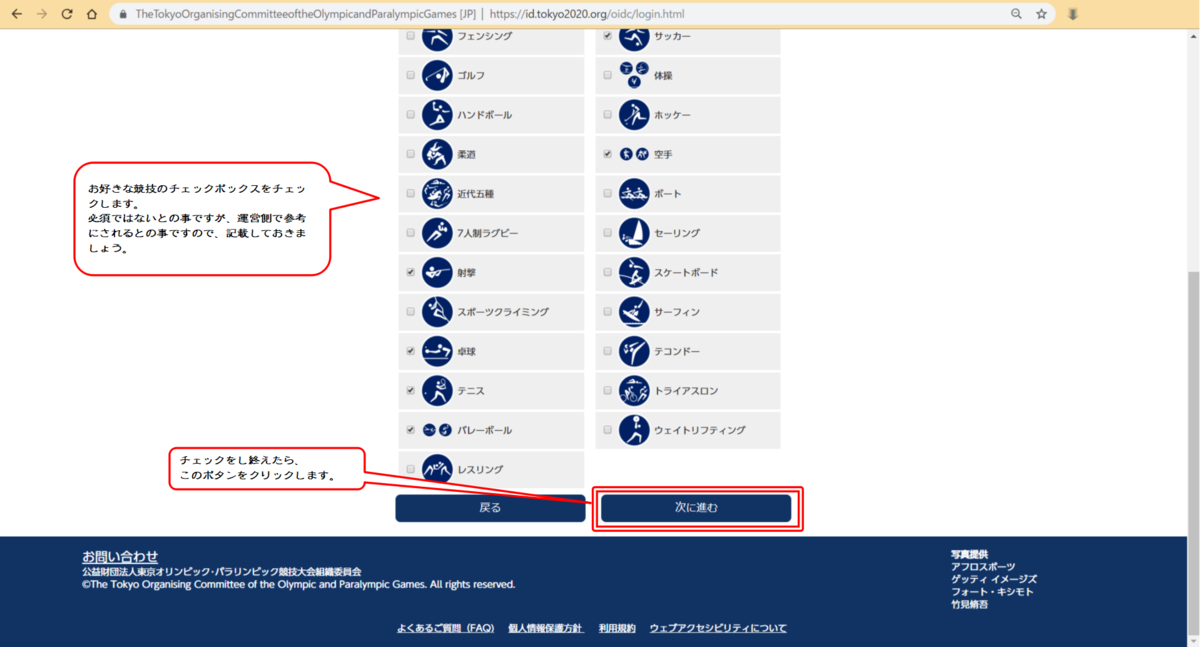Viewport: 1200px width, 647px height.
Task: Check the セーリング checkbox
Action: pyautogui.click(x=607, y=233)
